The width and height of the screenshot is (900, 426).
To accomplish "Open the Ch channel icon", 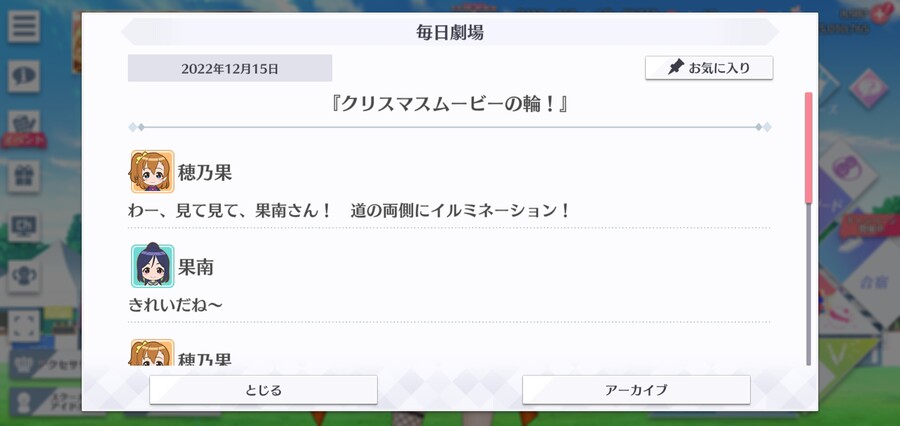I will coord(24,227).
